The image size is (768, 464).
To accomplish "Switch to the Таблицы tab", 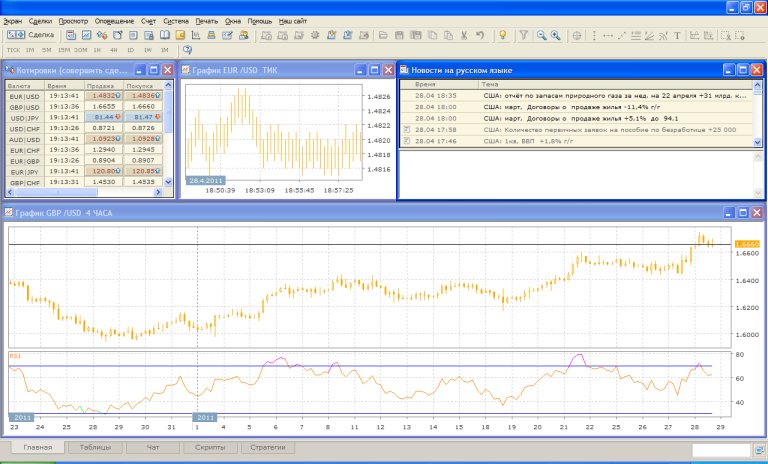I will coord(96,449).
